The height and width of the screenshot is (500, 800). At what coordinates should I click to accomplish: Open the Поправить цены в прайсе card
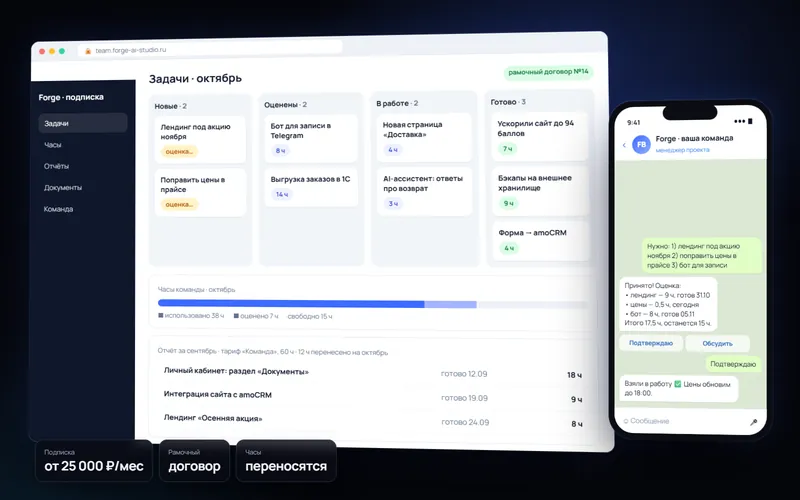(x=200, y=193)
